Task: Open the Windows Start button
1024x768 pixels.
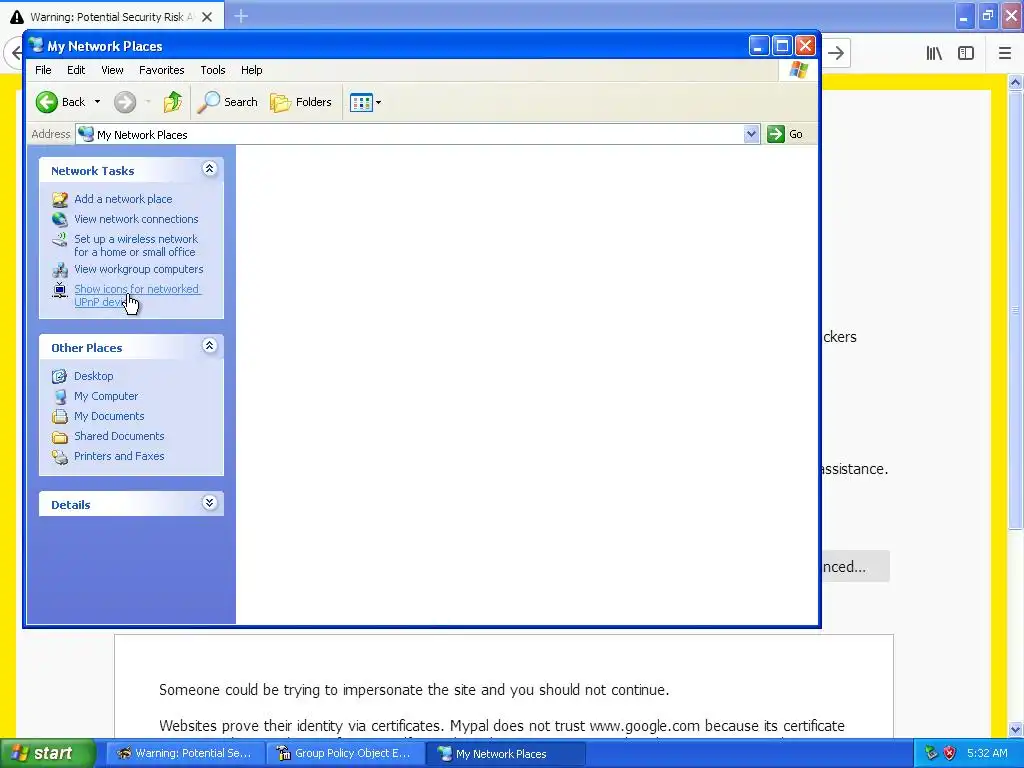Action: pos(47,754)
